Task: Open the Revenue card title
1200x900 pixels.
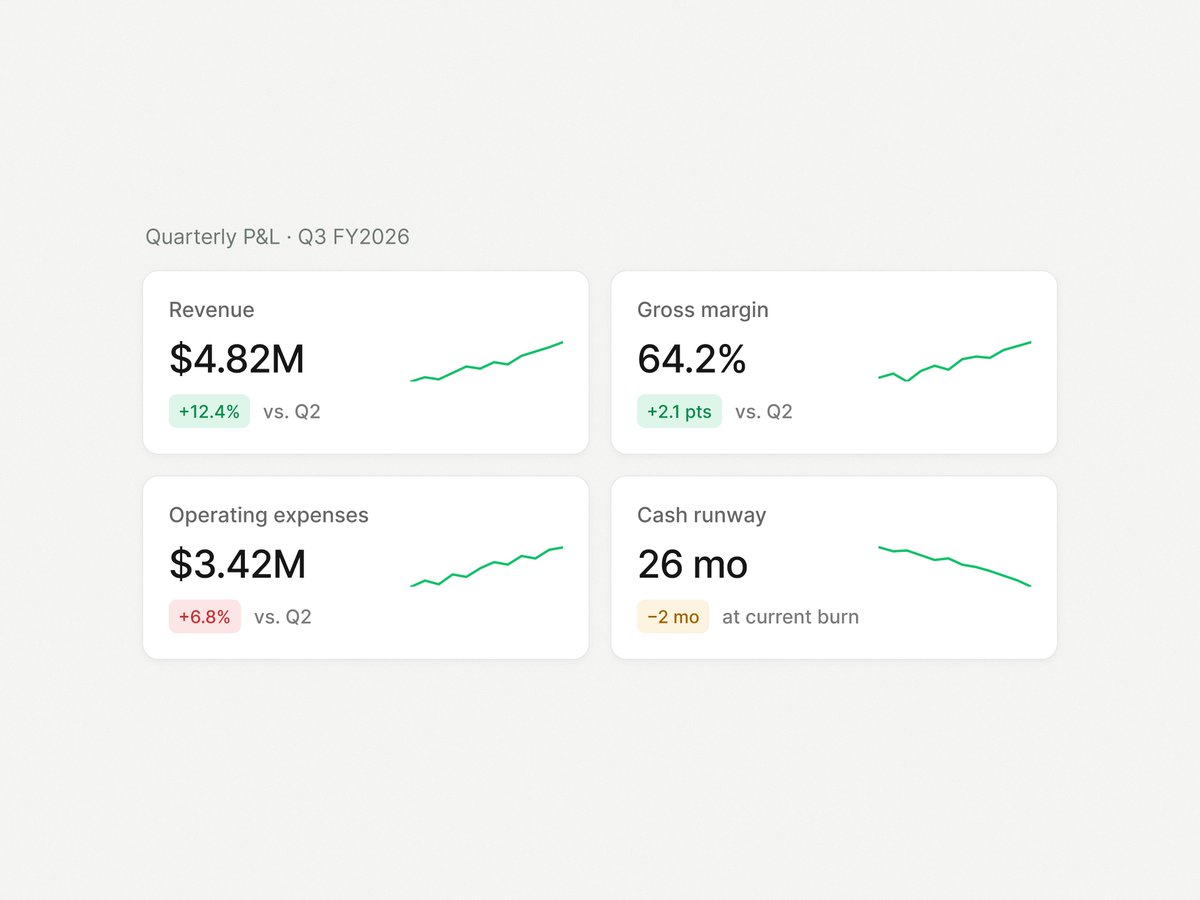Action: 211,310
